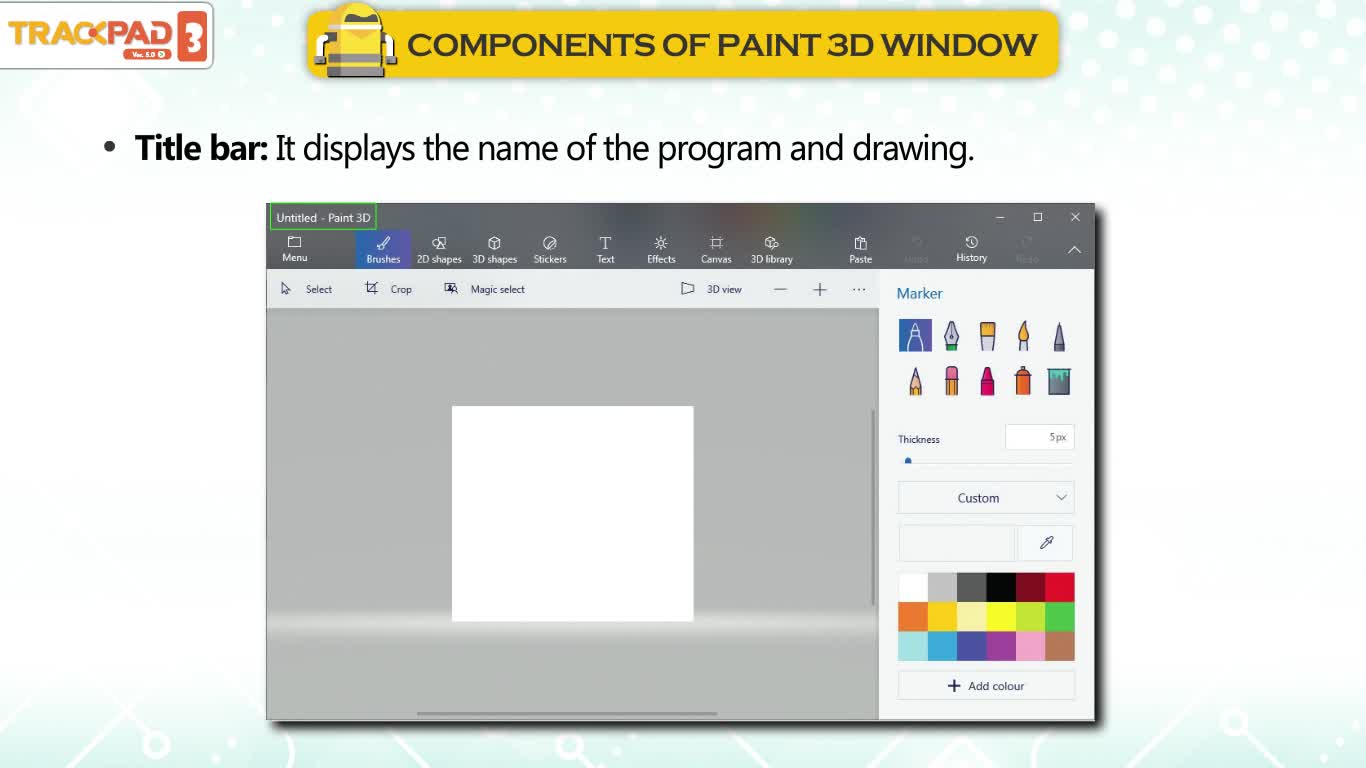Click the Thickness value field
1366x768 pixels.
pos(1039,437)
